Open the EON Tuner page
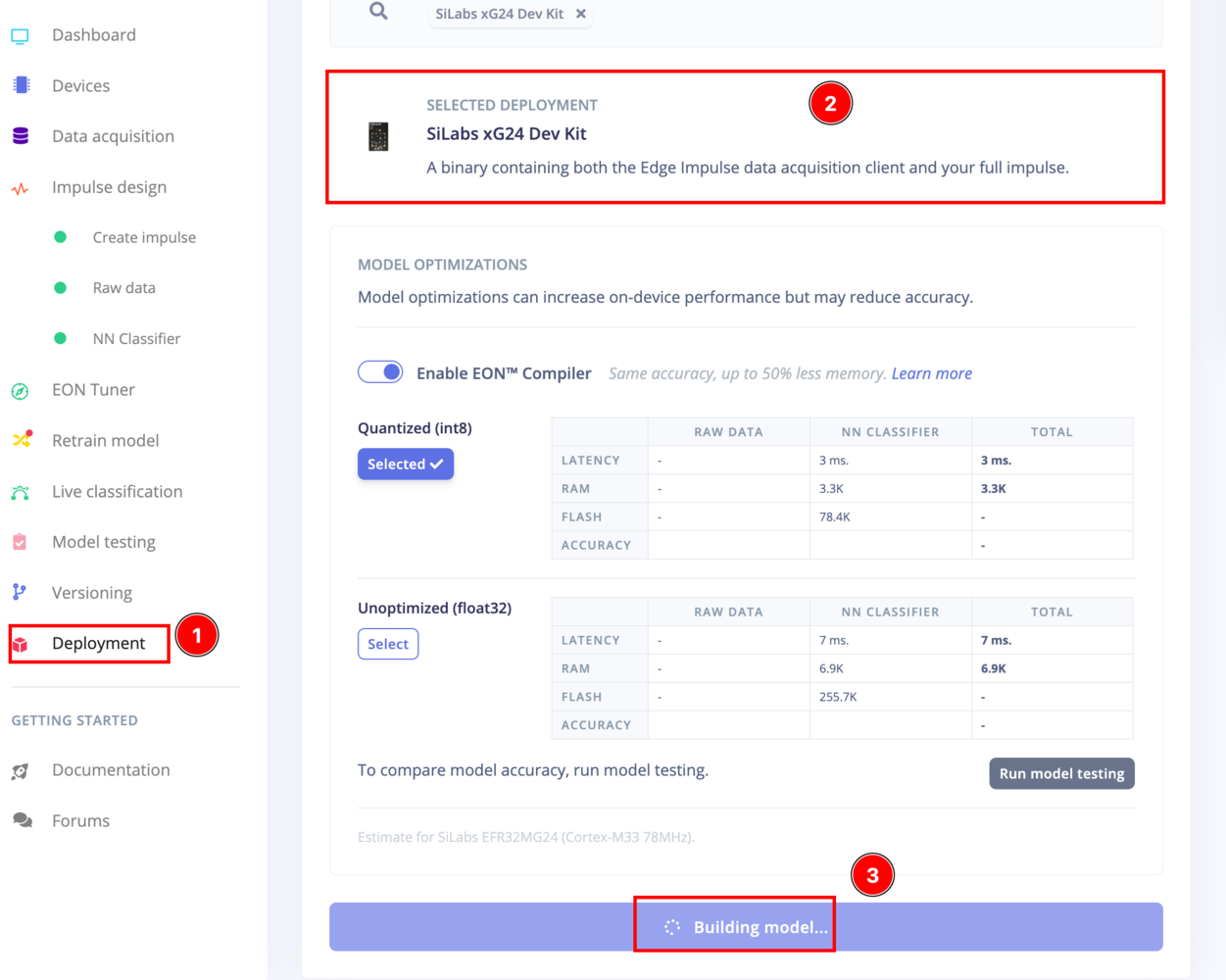The image size is (1226, 980). [x=93, y=390]
